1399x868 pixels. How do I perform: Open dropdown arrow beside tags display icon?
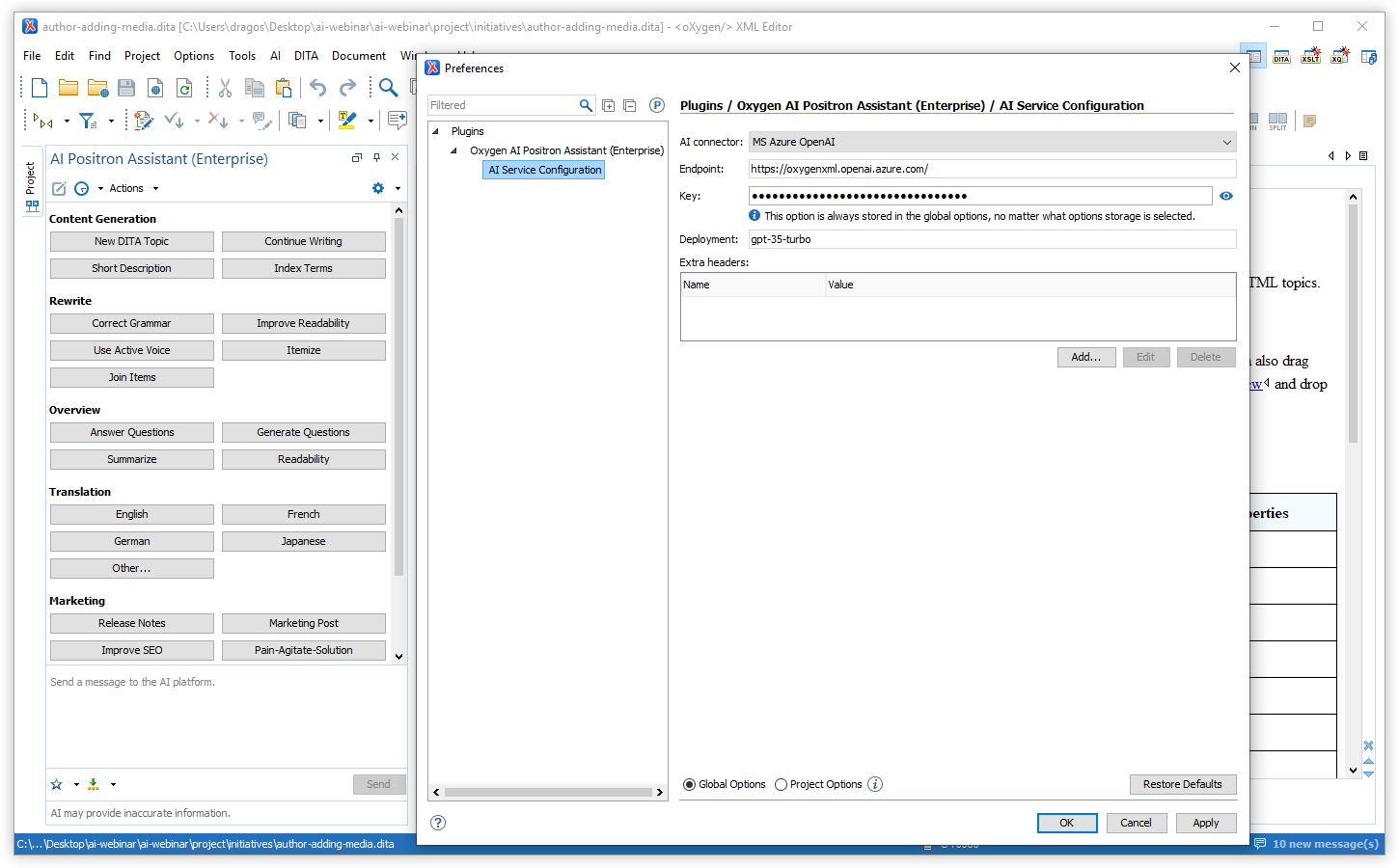point(67,122)
